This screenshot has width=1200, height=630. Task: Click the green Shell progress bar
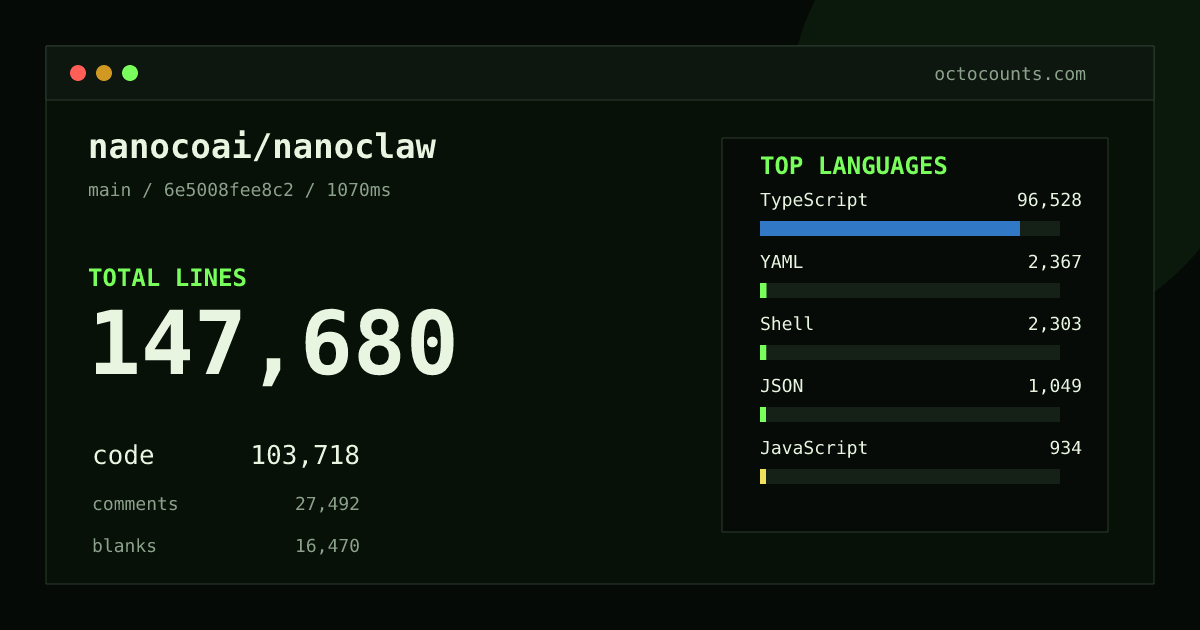pyautogui.click(x=763, y=352)
